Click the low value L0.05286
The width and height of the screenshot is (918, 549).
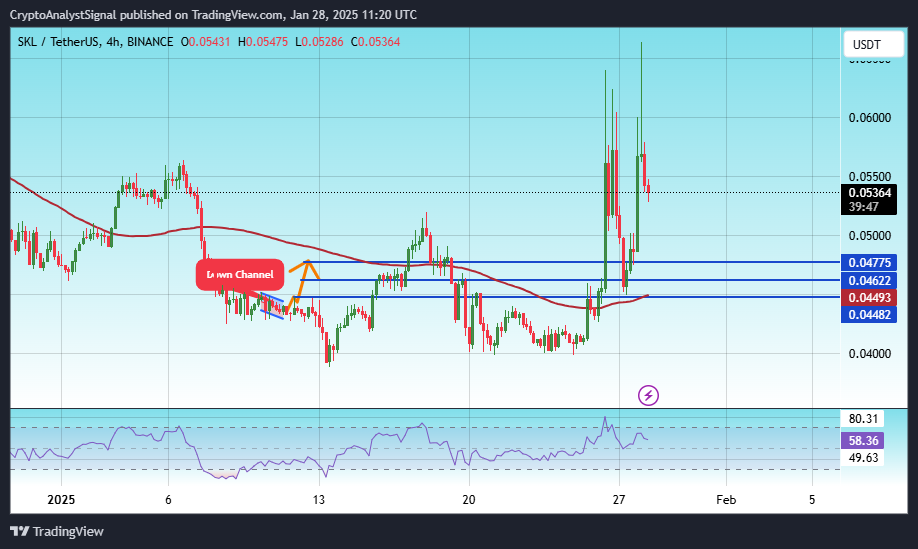[319, 42]
